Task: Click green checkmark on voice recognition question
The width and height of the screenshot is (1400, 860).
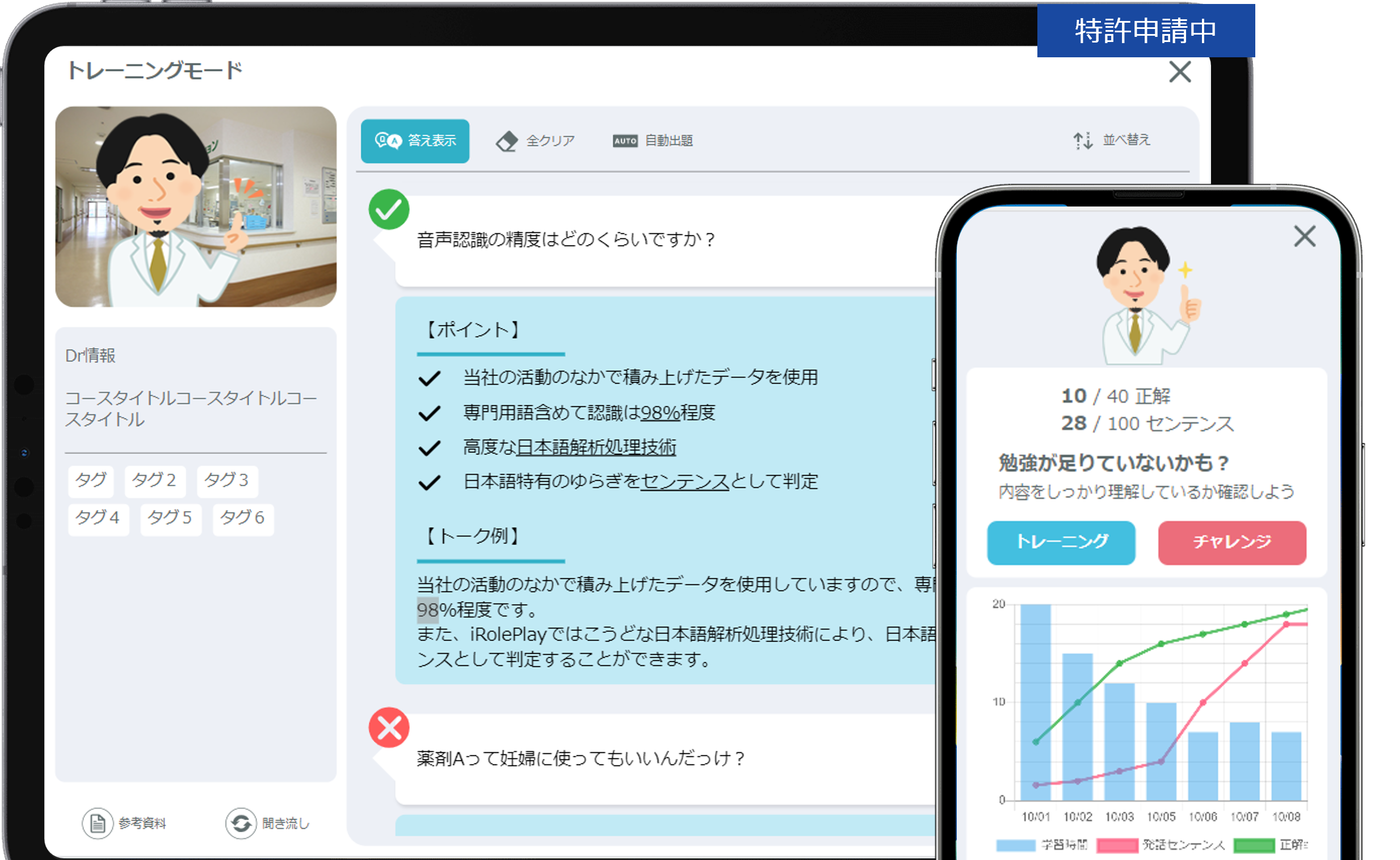Action: 389,209
